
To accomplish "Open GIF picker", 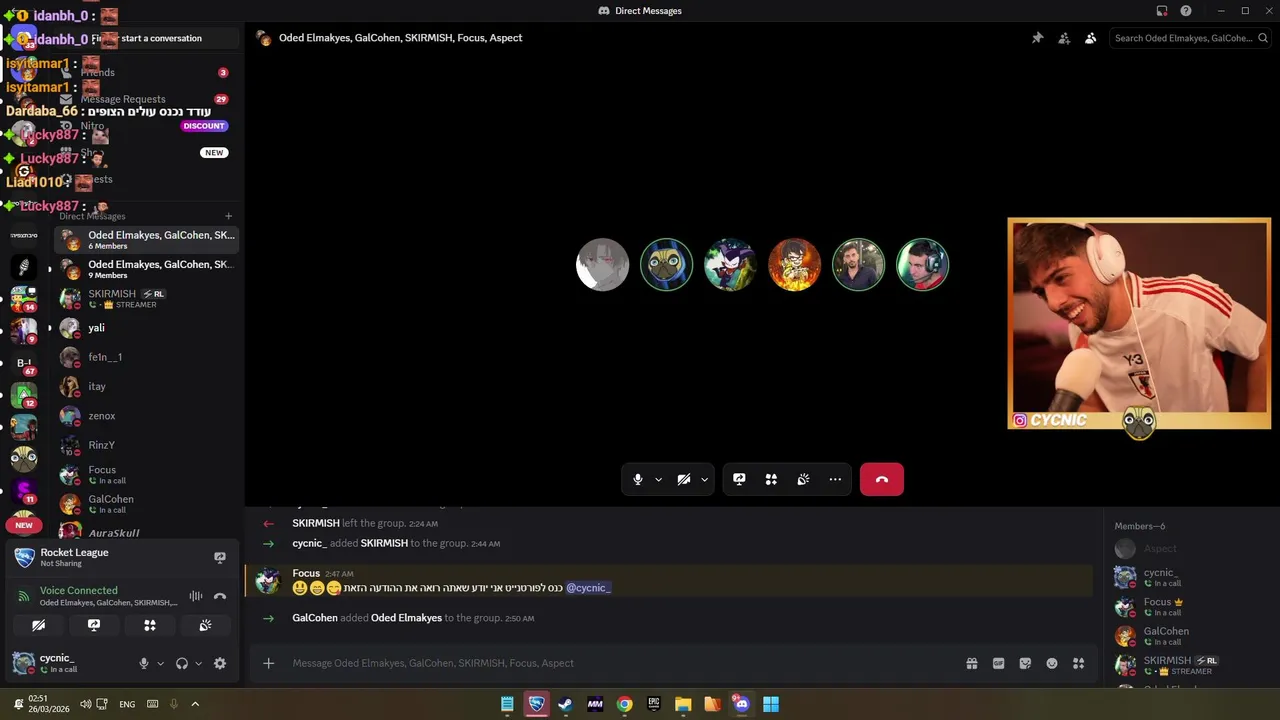I will 998,663.
